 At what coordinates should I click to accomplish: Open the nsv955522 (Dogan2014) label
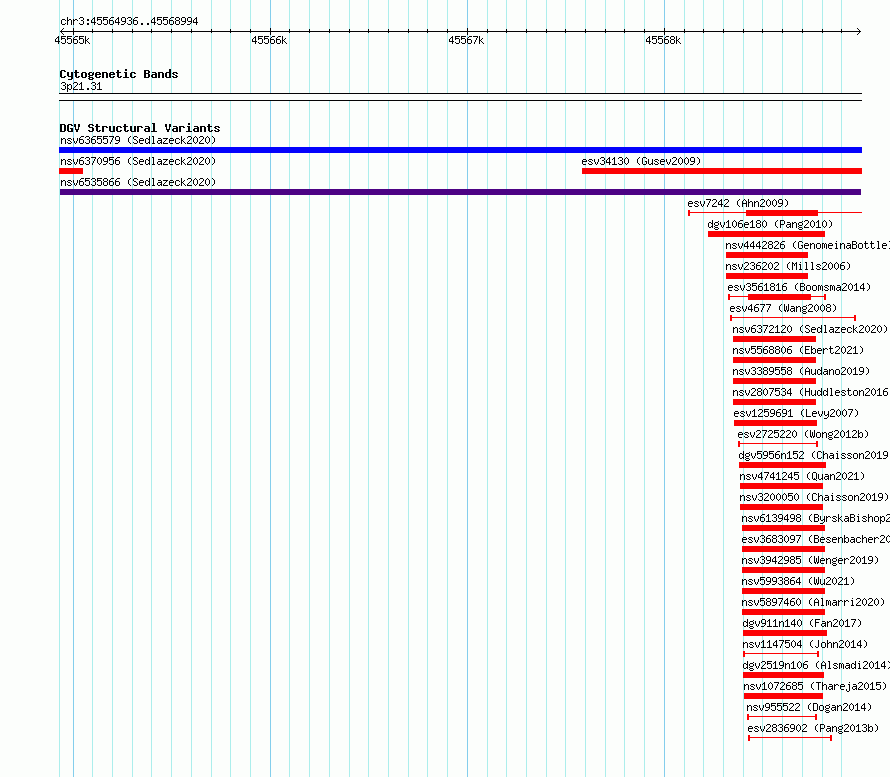pyautogui.click(x=809, y=707)
